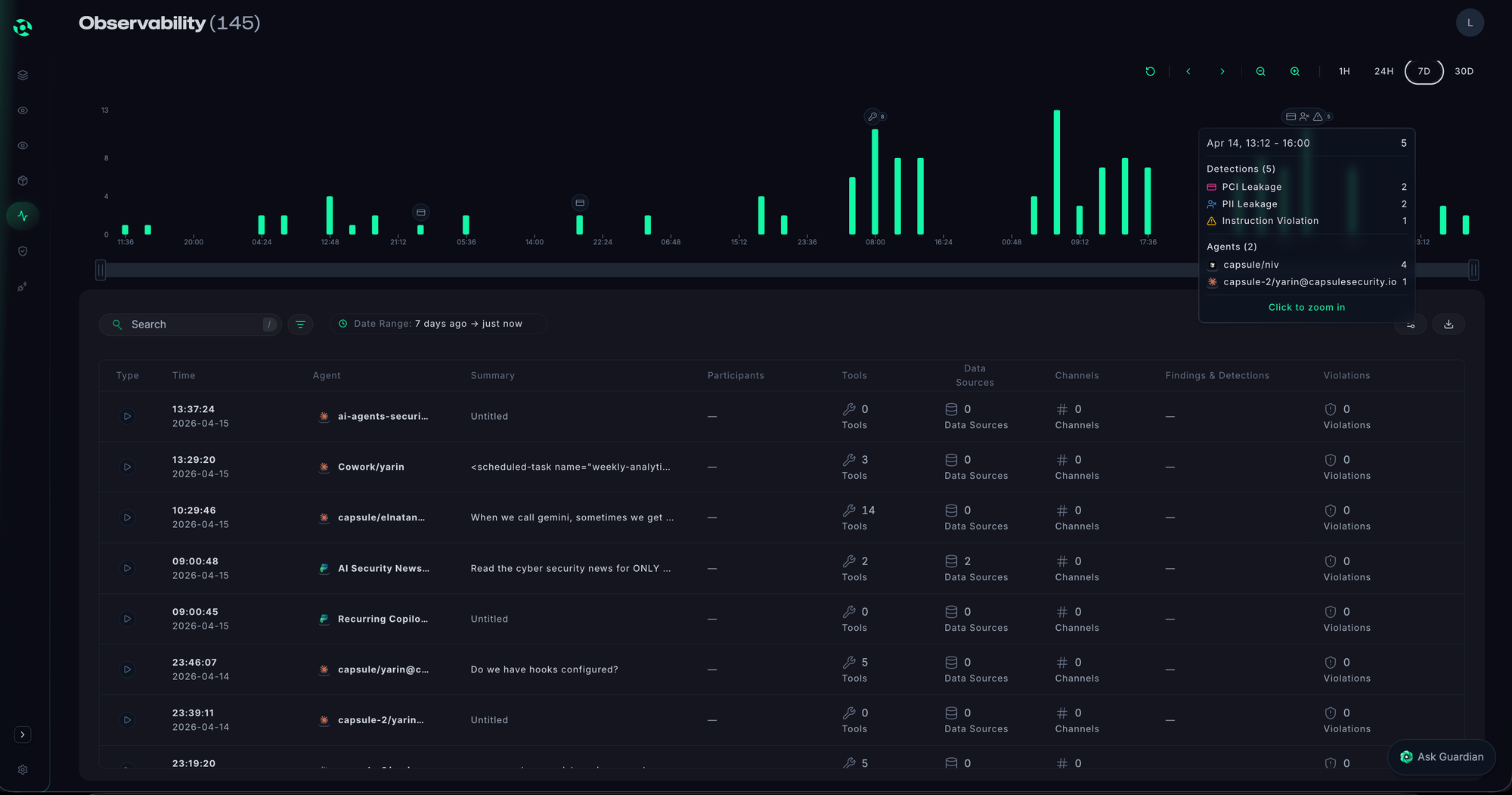Go to previous time window arrow
The height and width of the screenshot is (795, 1512).
1188,71
